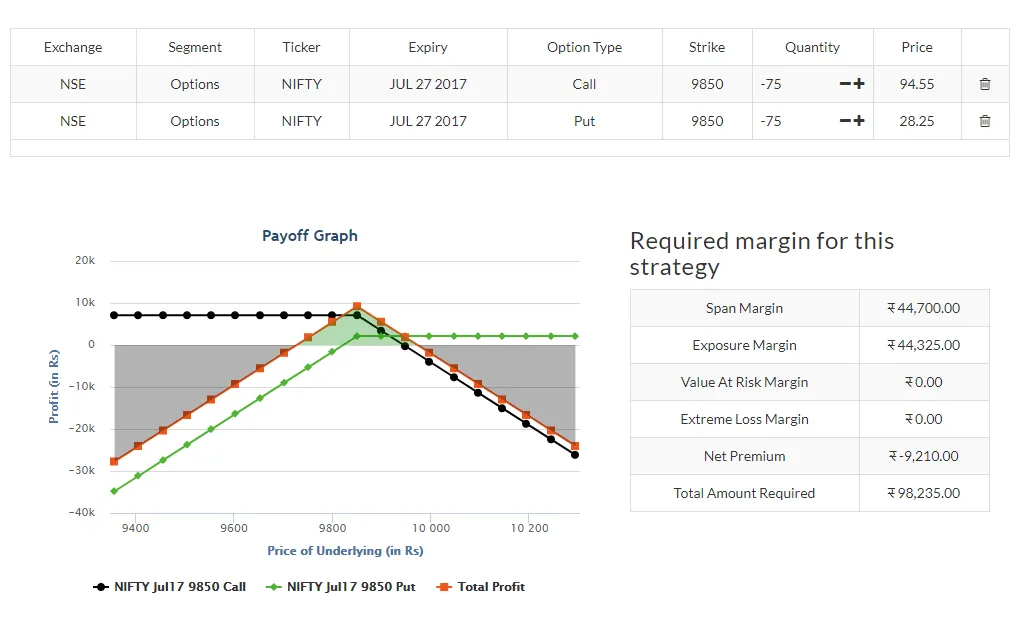Remove the Put option leg with trash icon

(985, 121)
